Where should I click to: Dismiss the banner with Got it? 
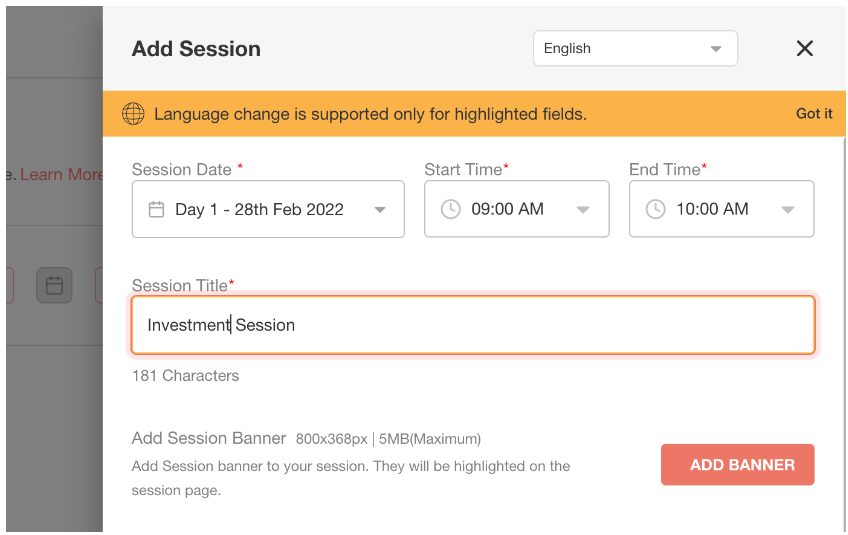(x=814, y=114)
